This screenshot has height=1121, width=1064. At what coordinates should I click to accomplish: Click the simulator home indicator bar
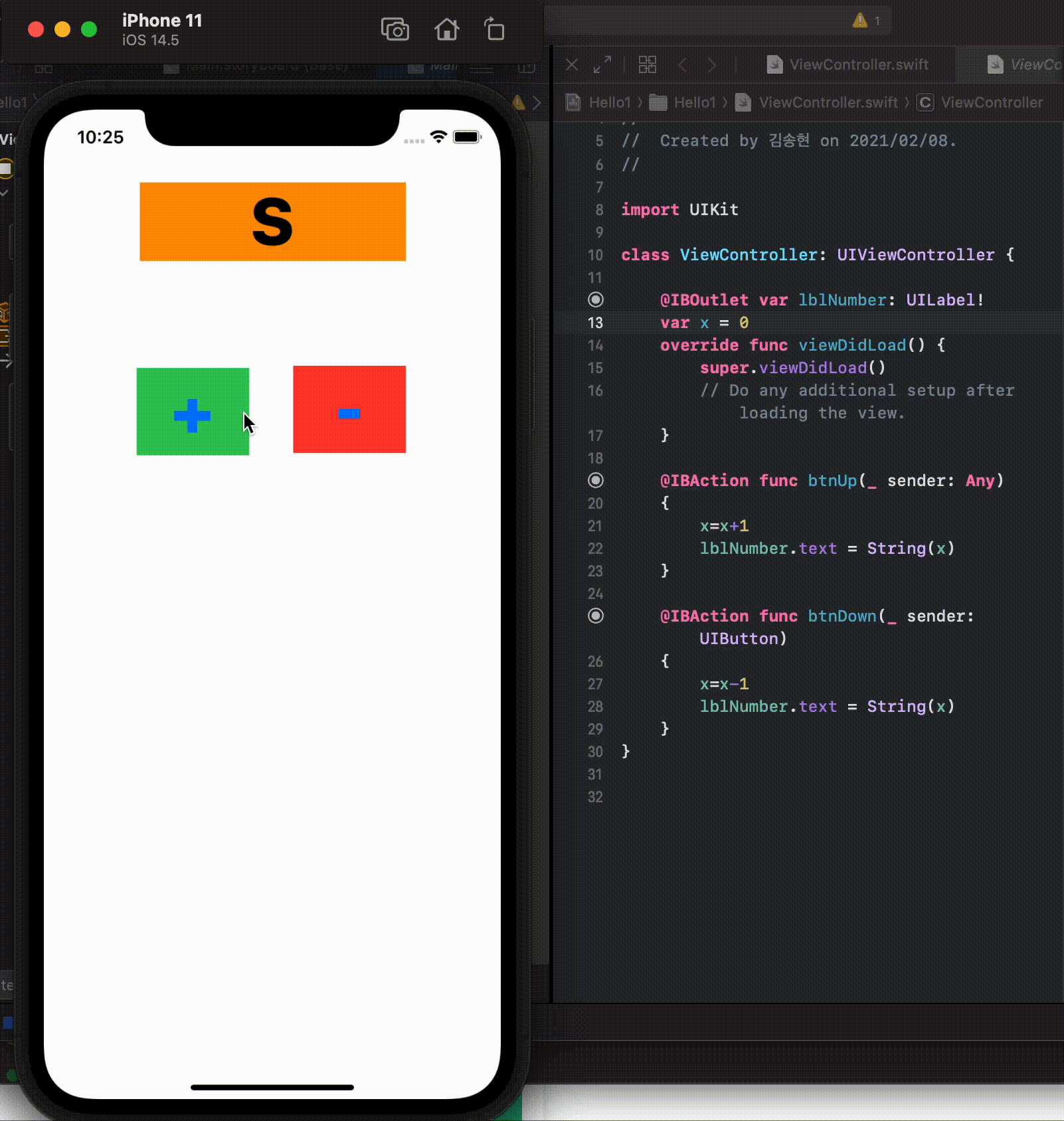pos(272,1087)
